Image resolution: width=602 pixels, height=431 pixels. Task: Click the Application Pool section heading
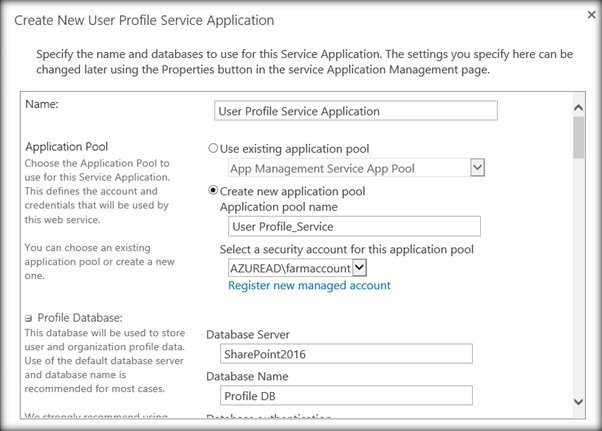tap(67, 146)
